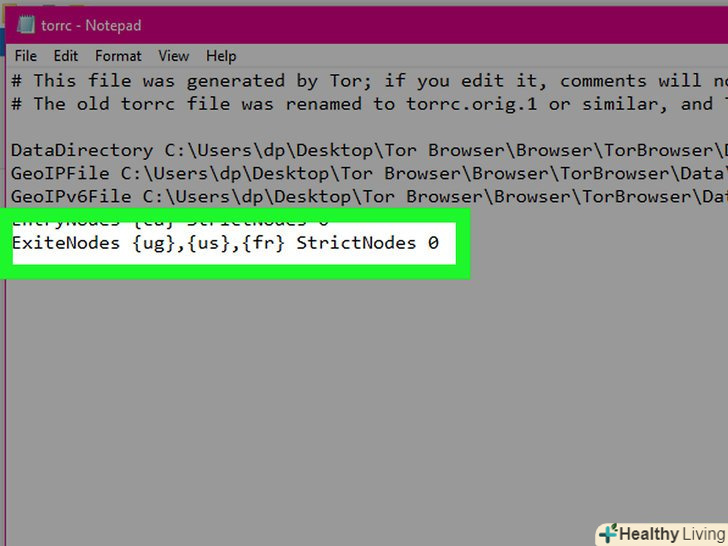Open the Format menu
This screenshot has height=546, width=728.
coord(118,56)
